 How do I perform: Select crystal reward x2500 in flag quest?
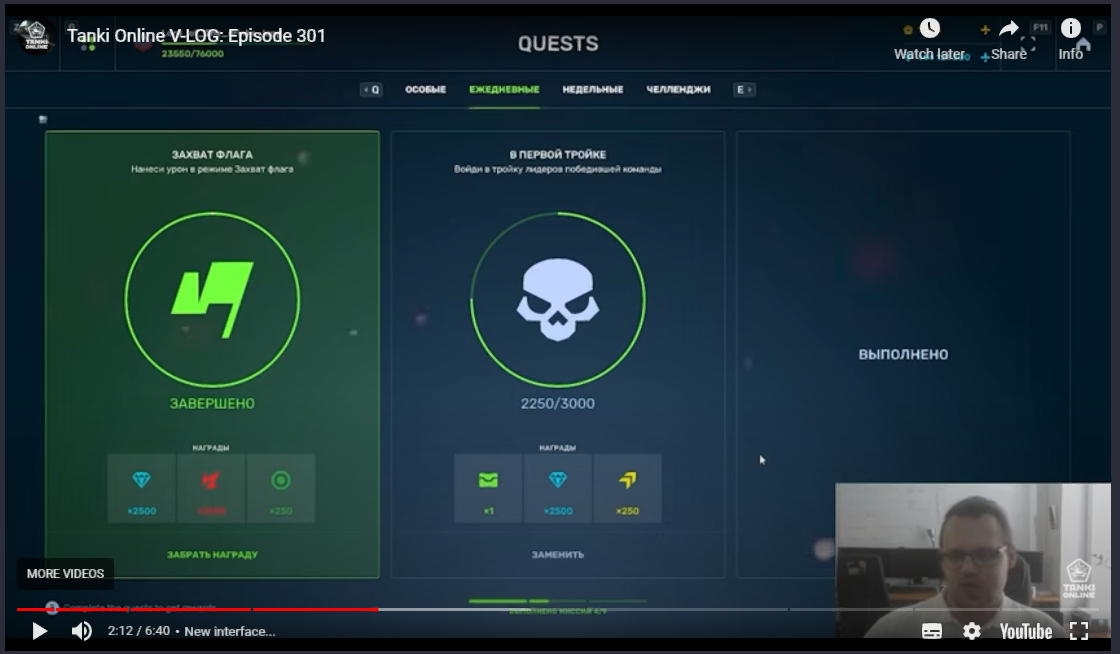tap(141, 488)
